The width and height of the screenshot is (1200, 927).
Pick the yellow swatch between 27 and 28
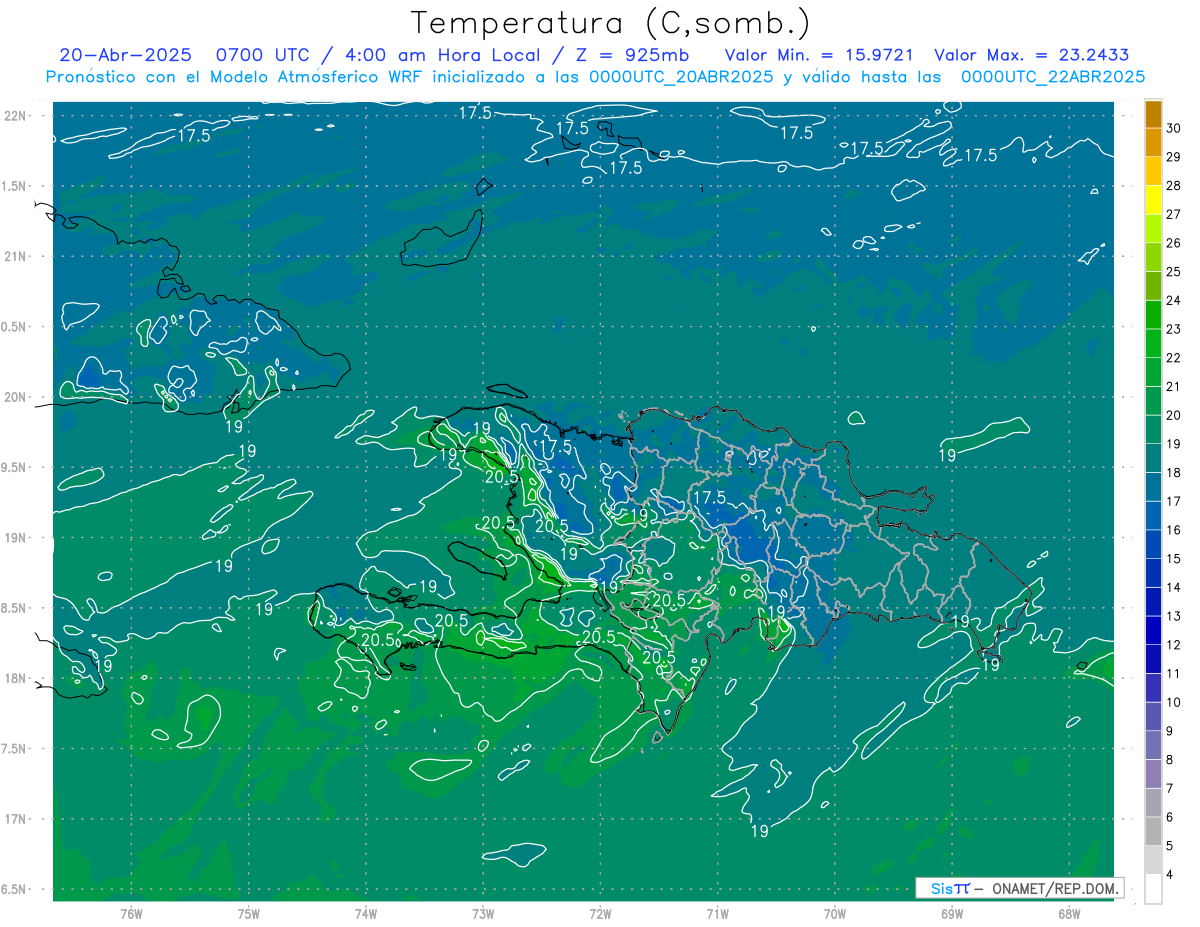pos(1153,200)
